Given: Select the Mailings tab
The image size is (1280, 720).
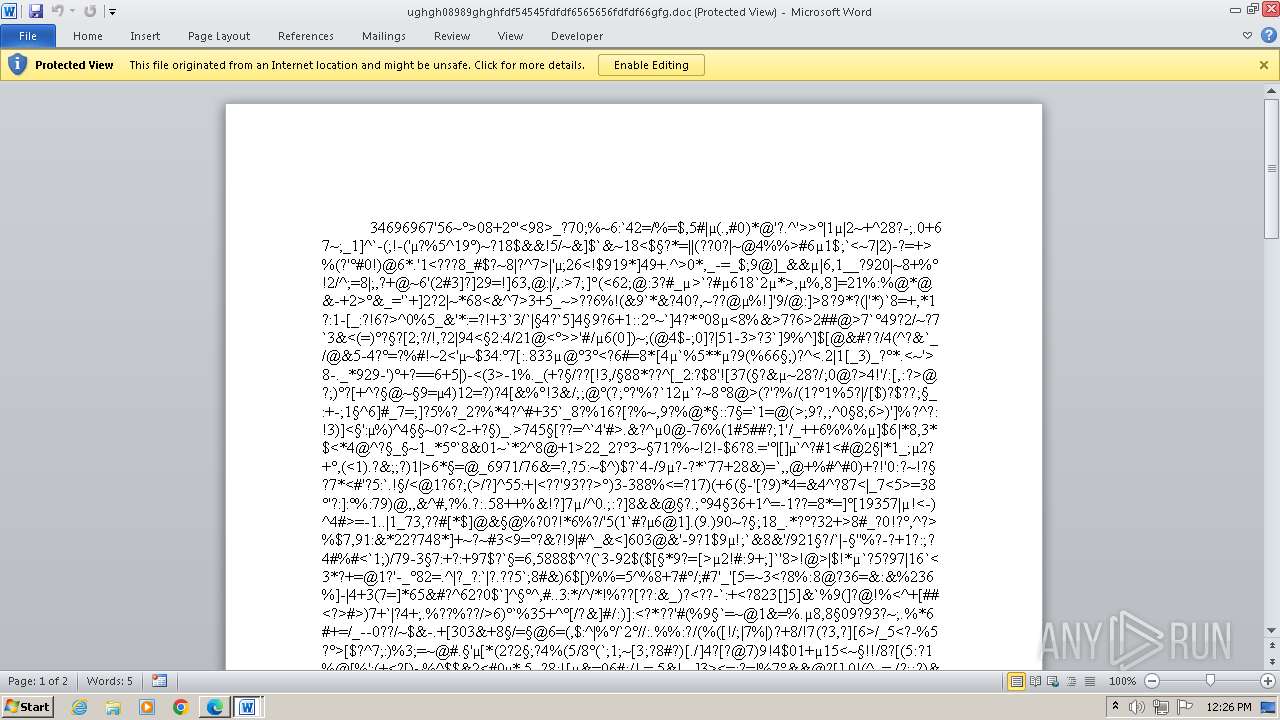Looking at the screenshot, I should pyautogui.click(x=384, y=36).
